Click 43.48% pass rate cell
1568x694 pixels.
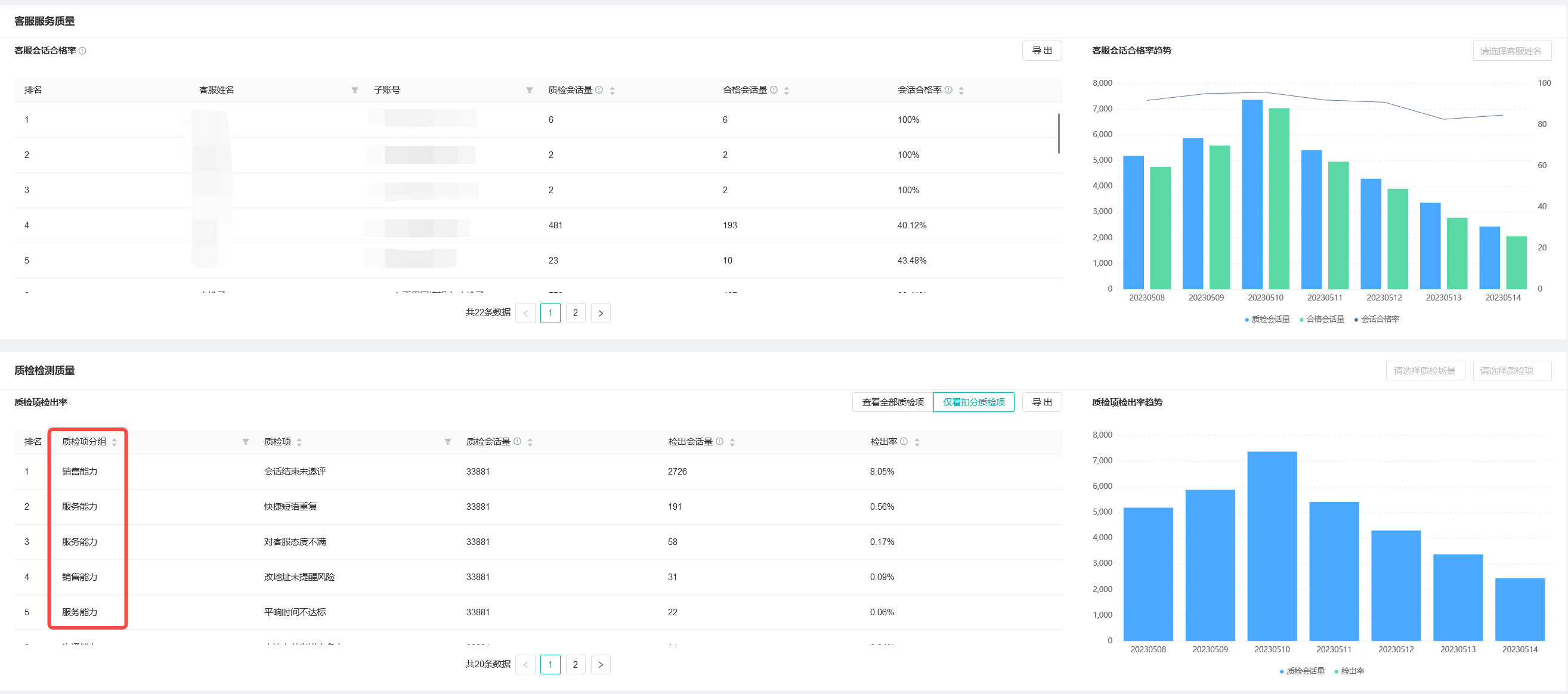click(912, 261)
